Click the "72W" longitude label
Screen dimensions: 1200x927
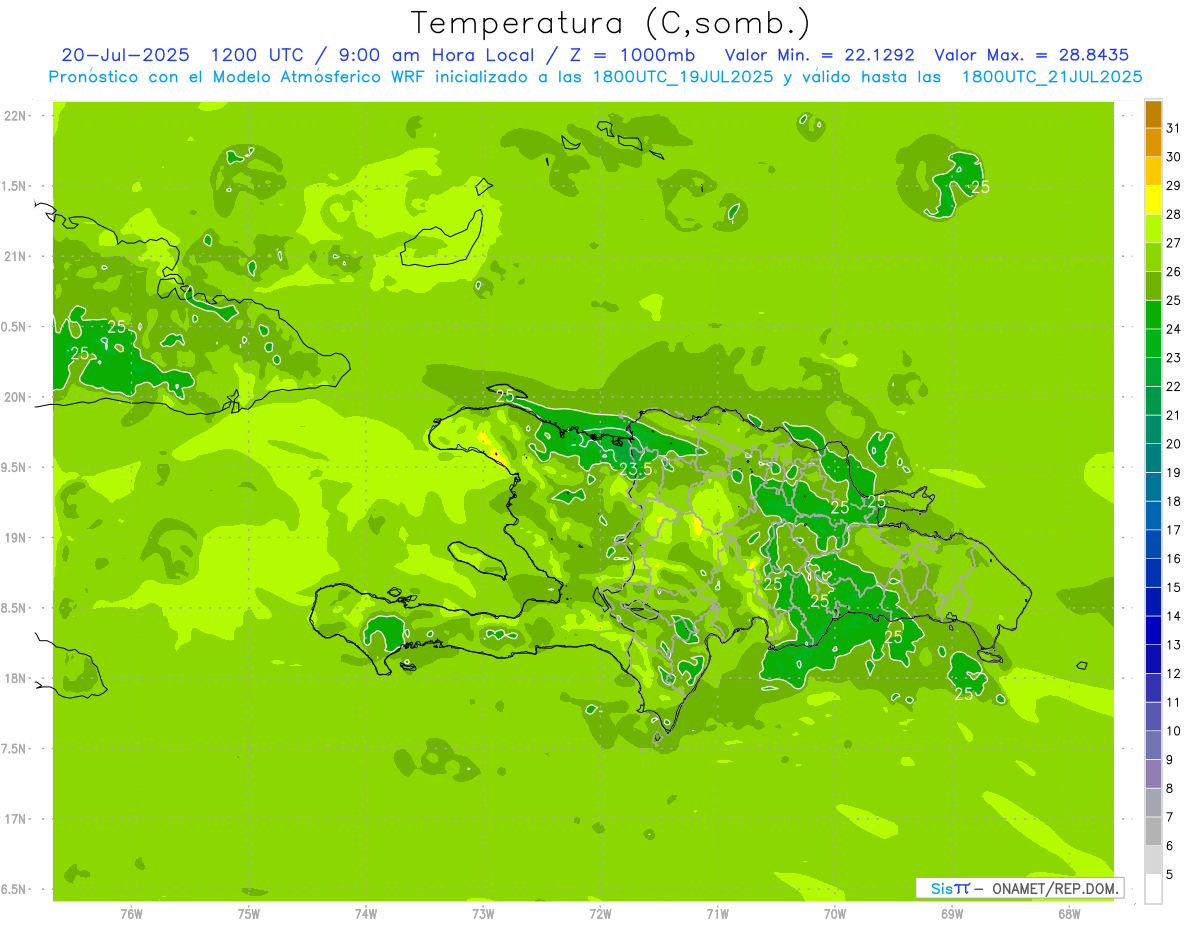click(x=600, y=914)
